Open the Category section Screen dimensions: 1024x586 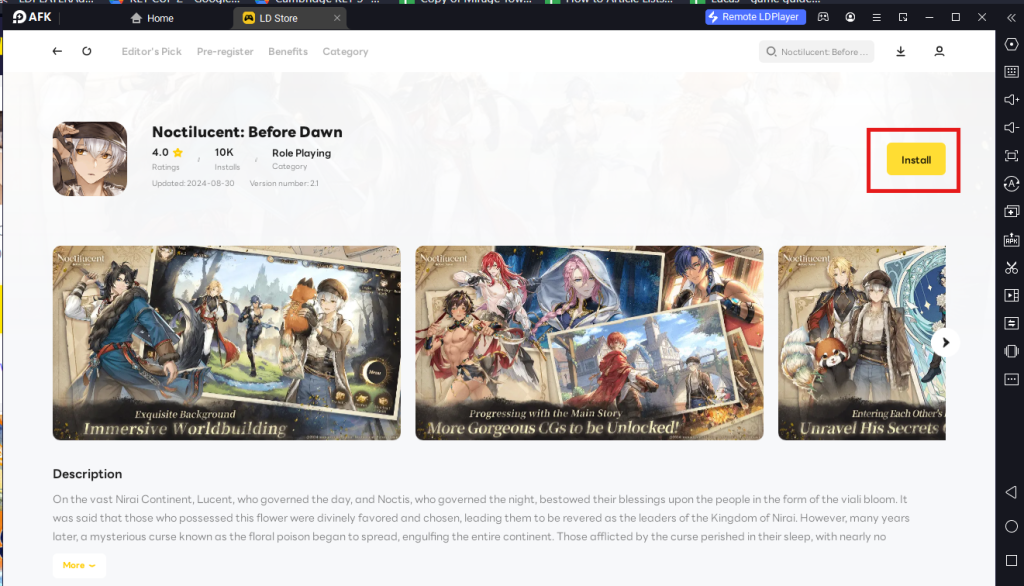tap(345, 51)
